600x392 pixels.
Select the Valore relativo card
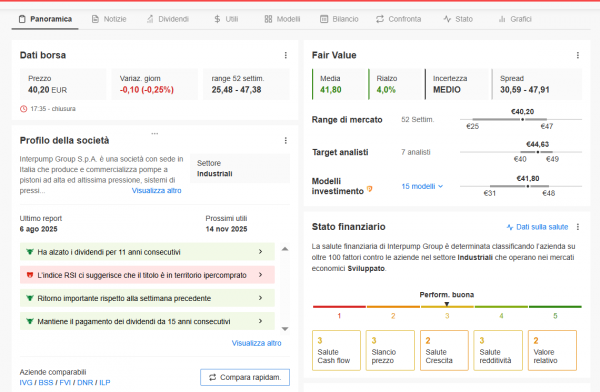coord(552,351)
